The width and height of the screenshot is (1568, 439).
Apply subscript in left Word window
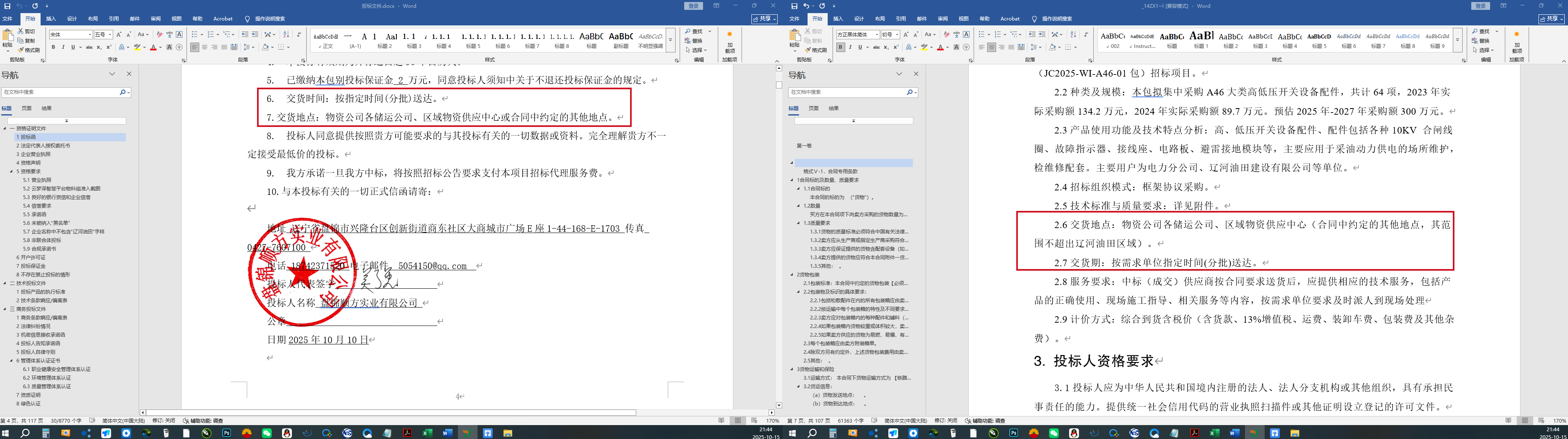pos(99,47)
